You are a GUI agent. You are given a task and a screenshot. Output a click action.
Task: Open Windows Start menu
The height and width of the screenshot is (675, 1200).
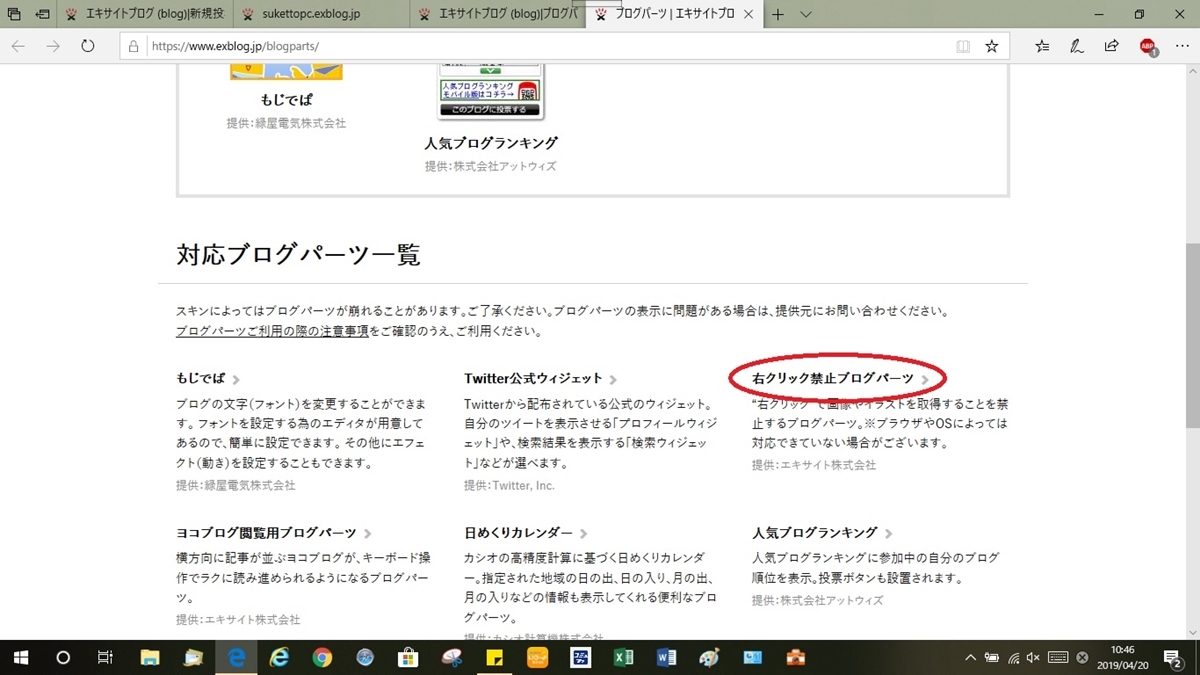pyautogui.click(x=21, y=657)
